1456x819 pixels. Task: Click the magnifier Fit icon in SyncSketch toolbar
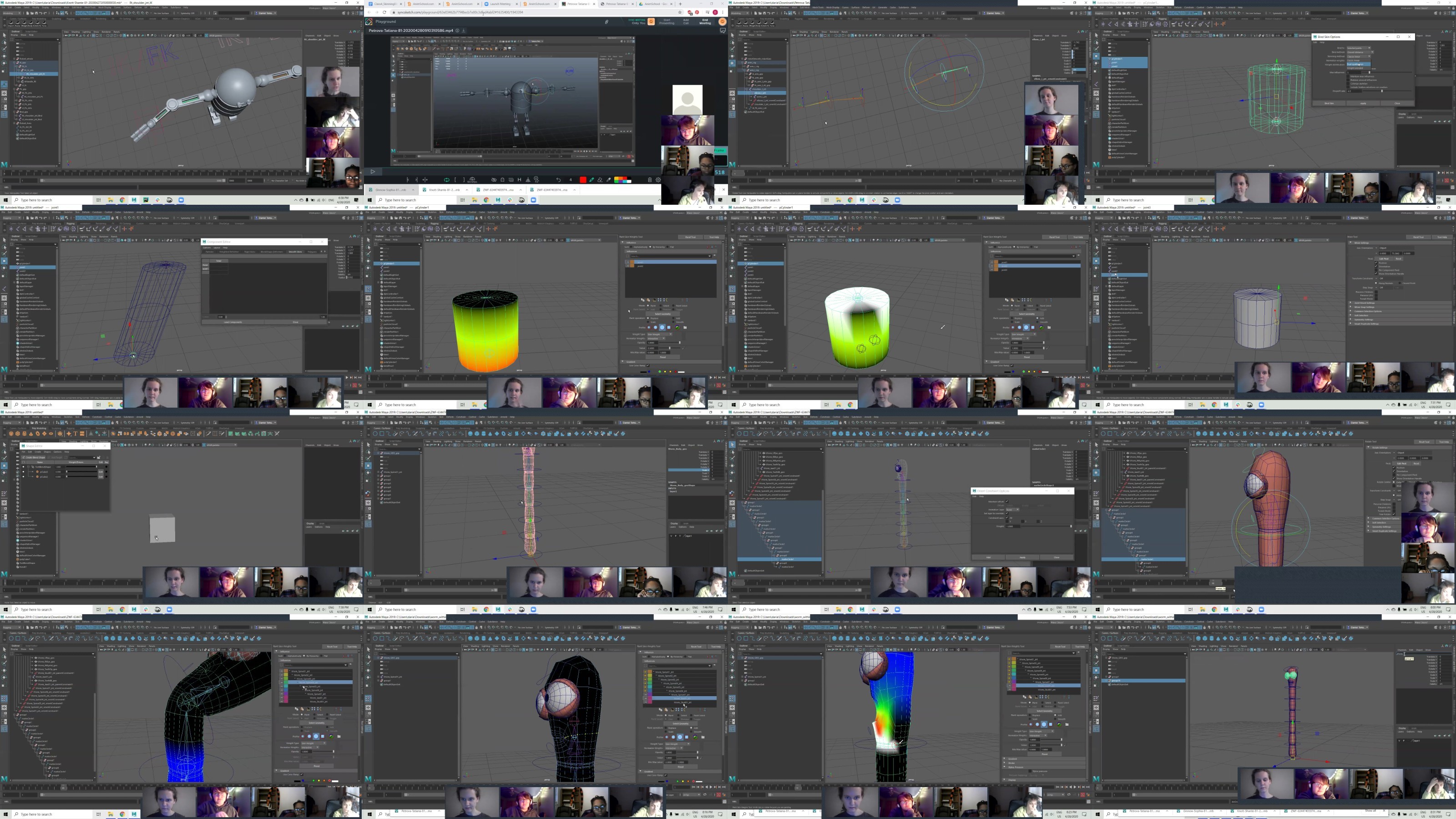(x=536, y=180)
